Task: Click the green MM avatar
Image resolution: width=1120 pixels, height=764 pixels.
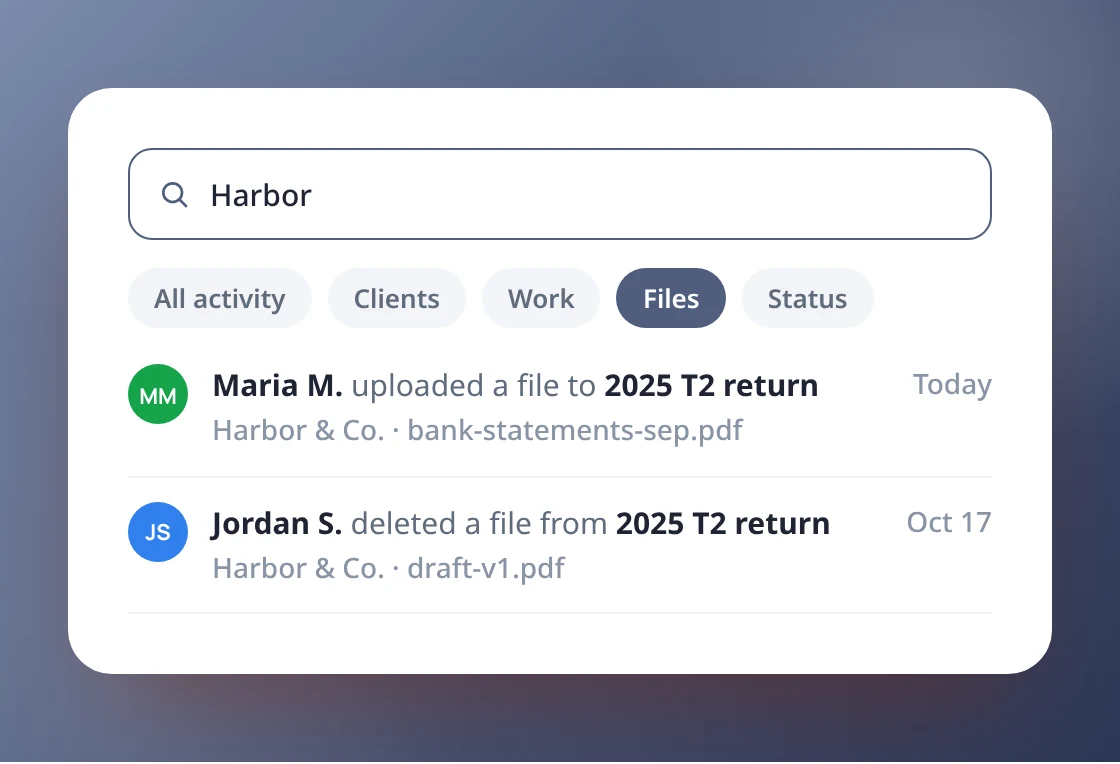Action: click(158, 394)
